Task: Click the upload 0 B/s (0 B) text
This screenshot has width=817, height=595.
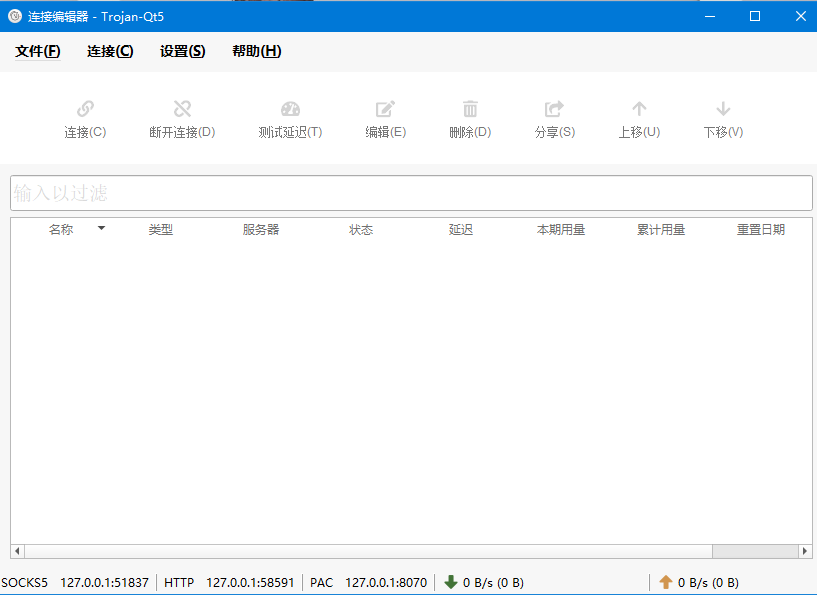Action: (708, 582)
